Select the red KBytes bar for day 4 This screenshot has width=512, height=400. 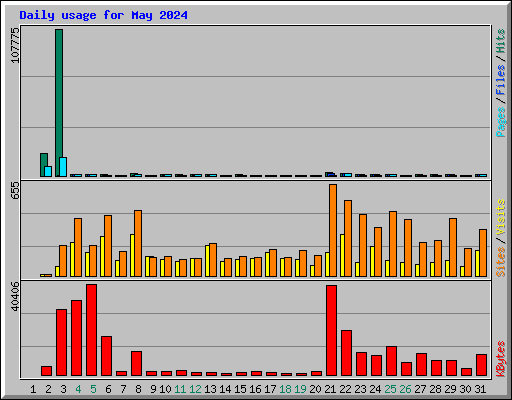[77, 338]
